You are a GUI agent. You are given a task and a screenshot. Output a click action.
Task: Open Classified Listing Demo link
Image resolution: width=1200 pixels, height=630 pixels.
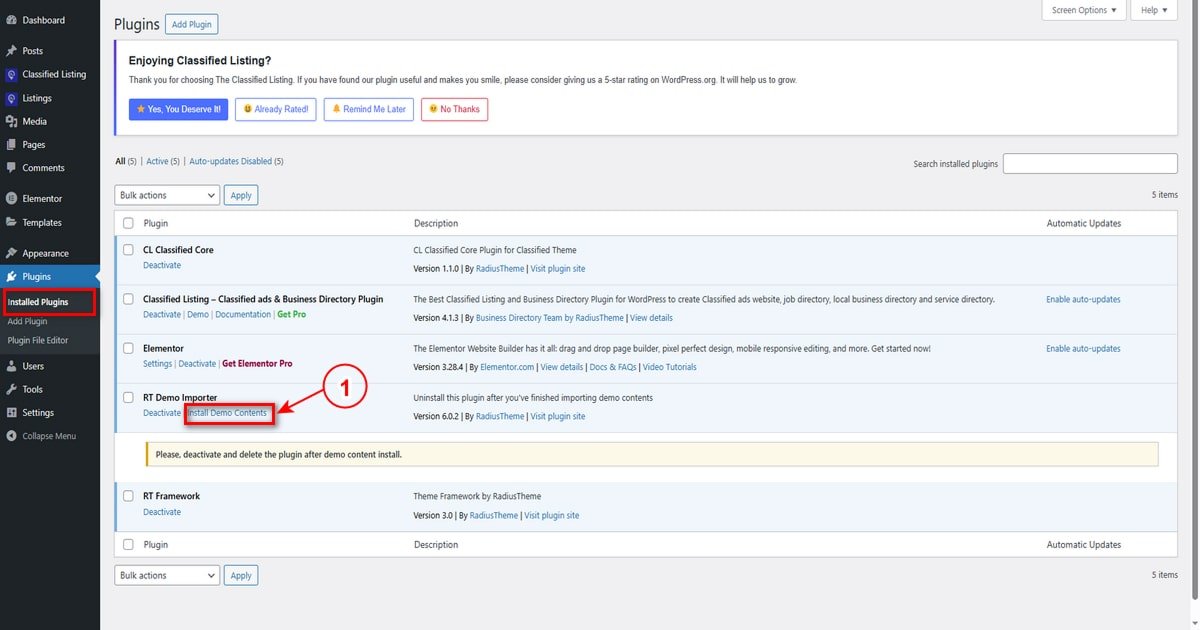tap(198, 314)
